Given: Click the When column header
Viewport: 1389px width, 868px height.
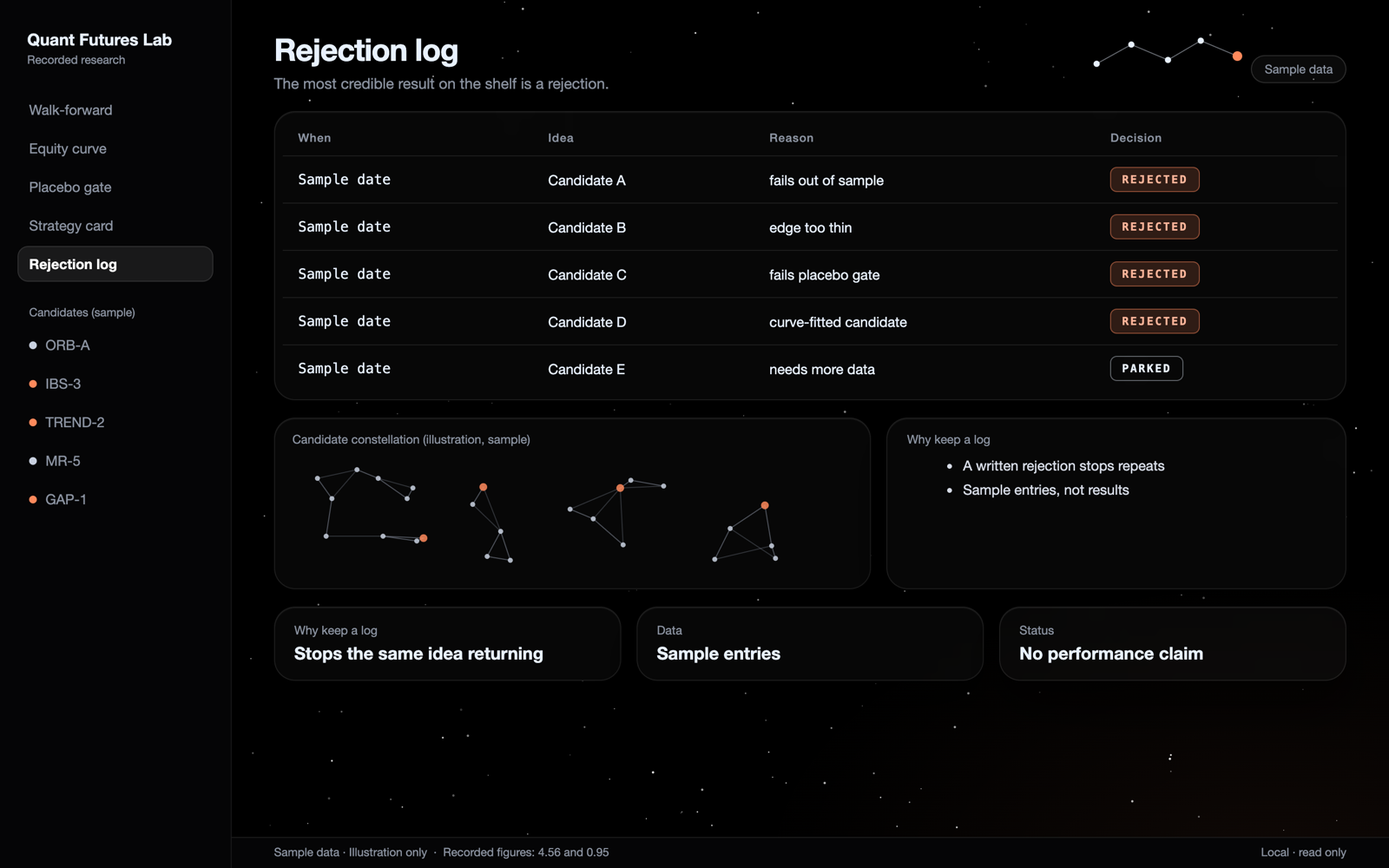Looking at the screenshot, I should 314,138.
